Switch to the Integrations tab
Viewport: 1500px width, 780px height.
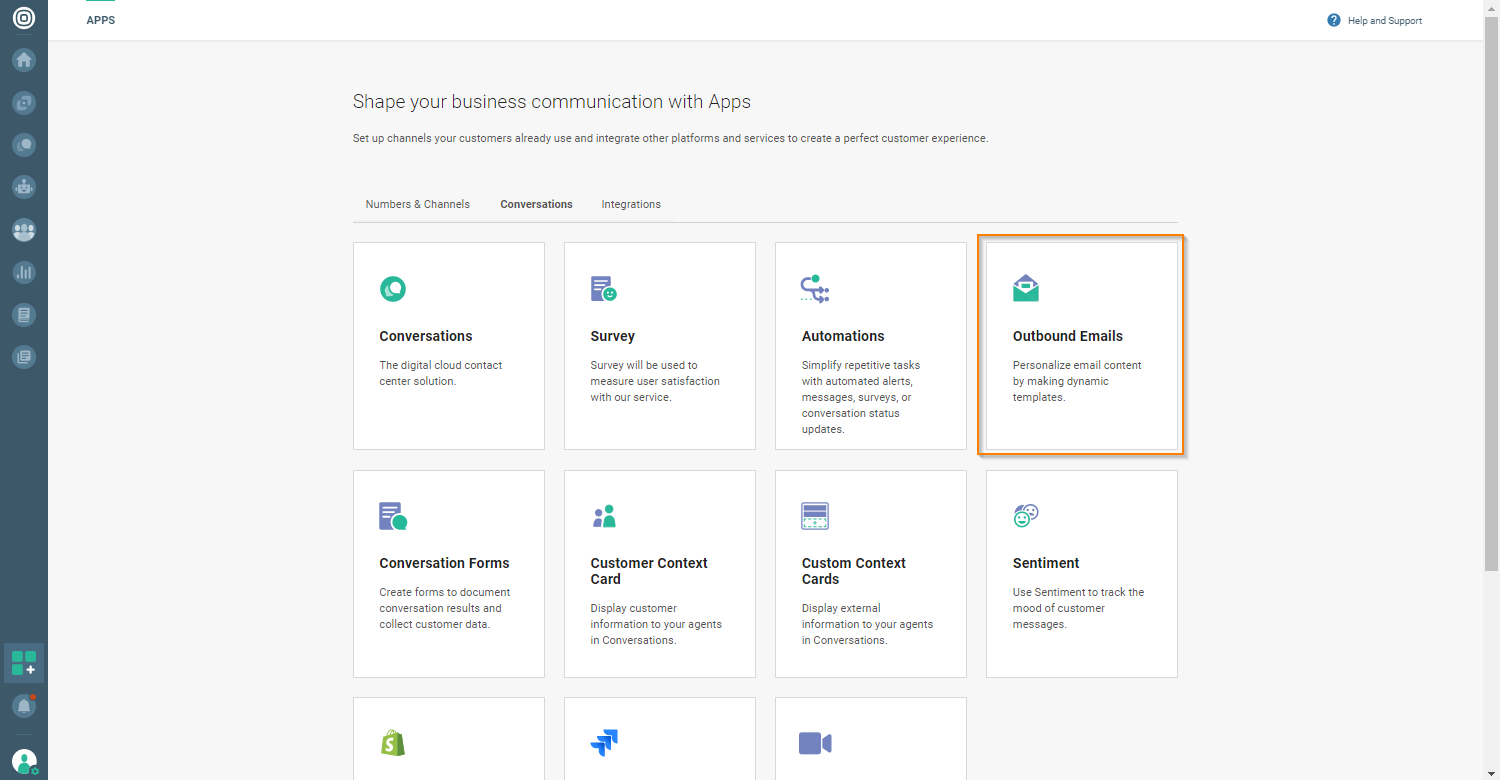631,204
